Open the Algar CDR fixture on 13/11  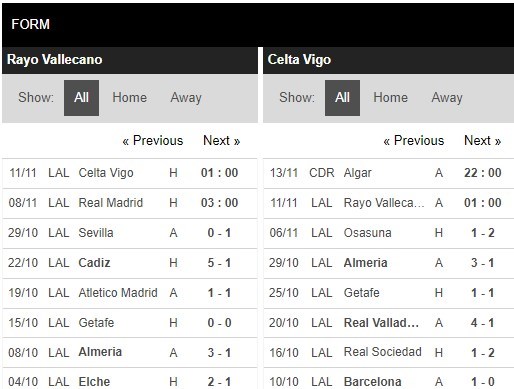click(x=389, y=173)
